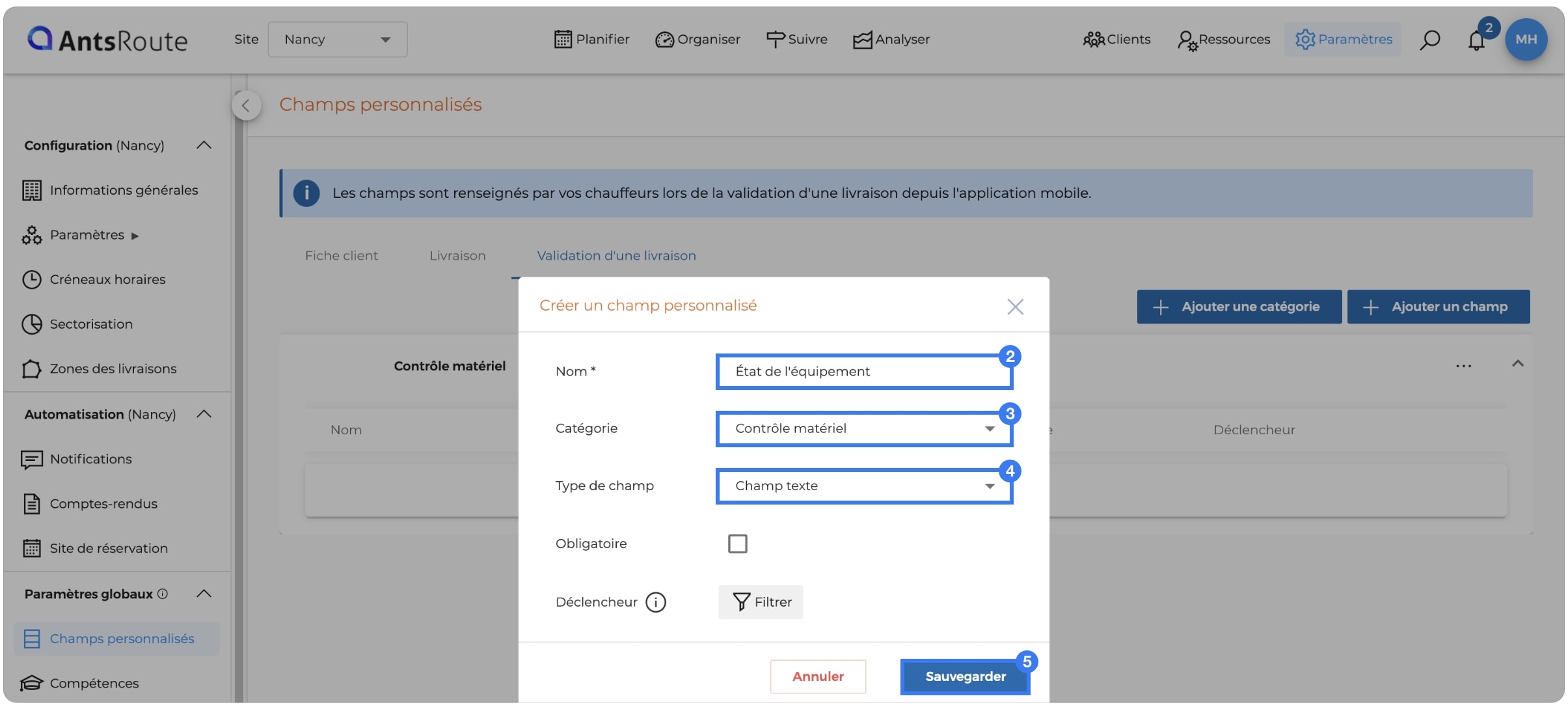
Task: Open the Organiser menu
Action: point(697,39)
